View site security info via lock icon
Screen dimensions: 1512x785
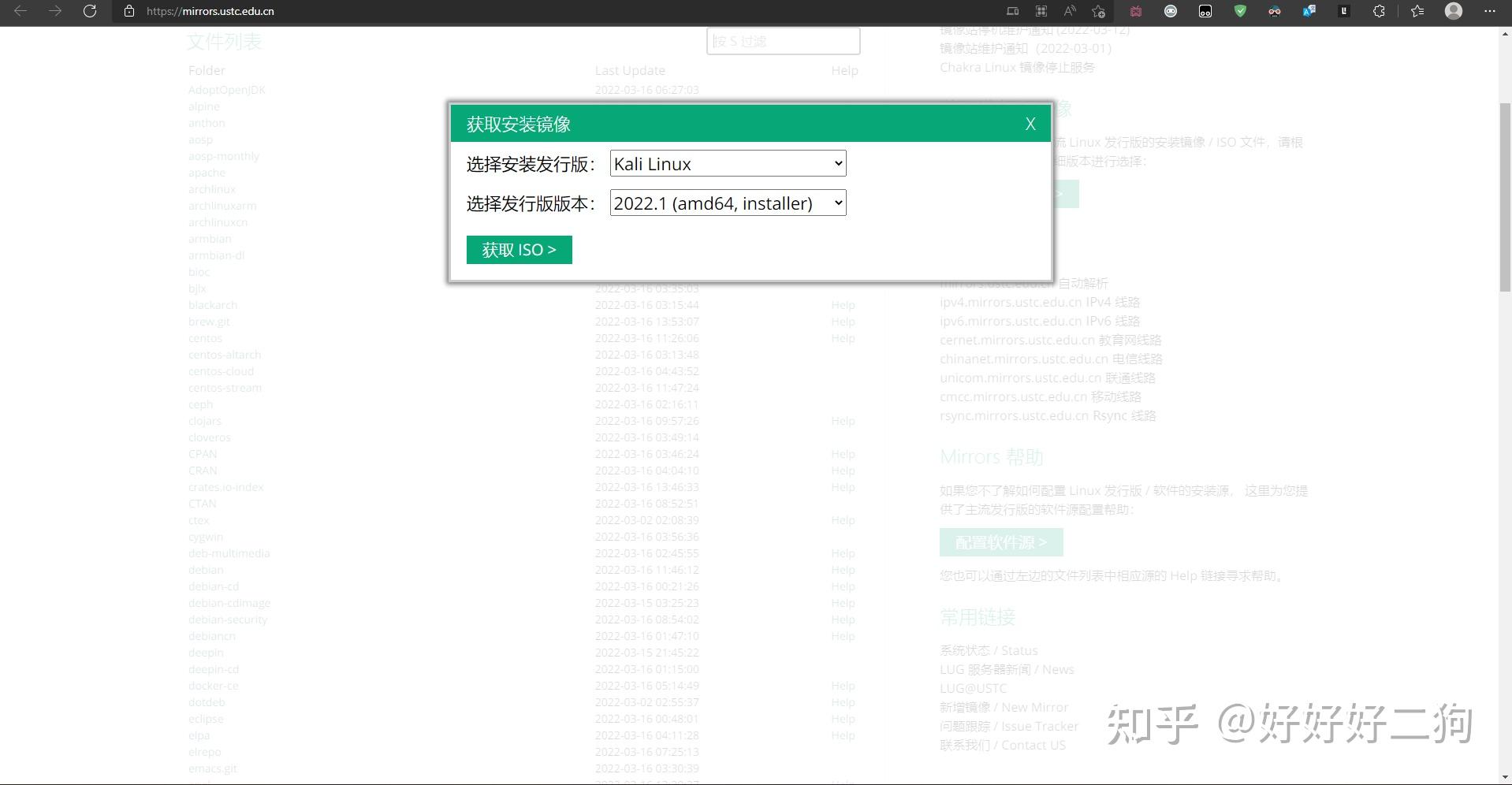tap(129, 11)
